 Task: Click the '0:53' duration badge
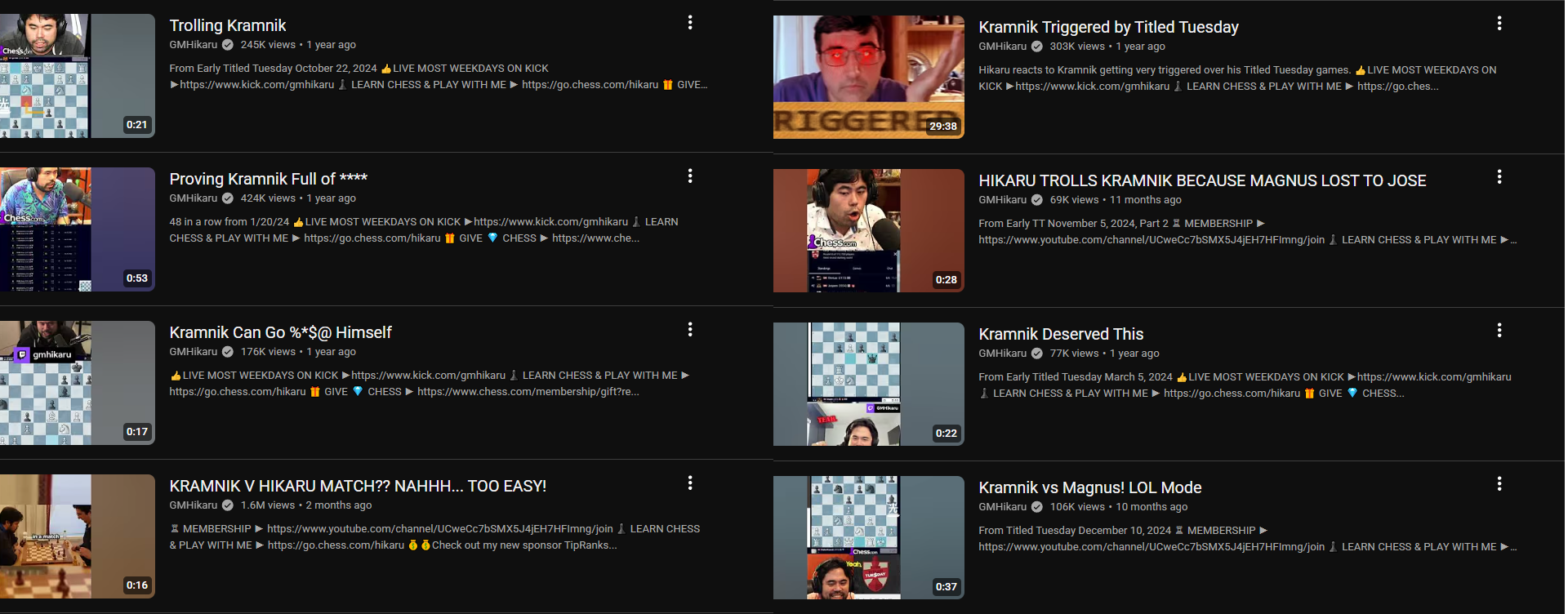coord(136,278)
